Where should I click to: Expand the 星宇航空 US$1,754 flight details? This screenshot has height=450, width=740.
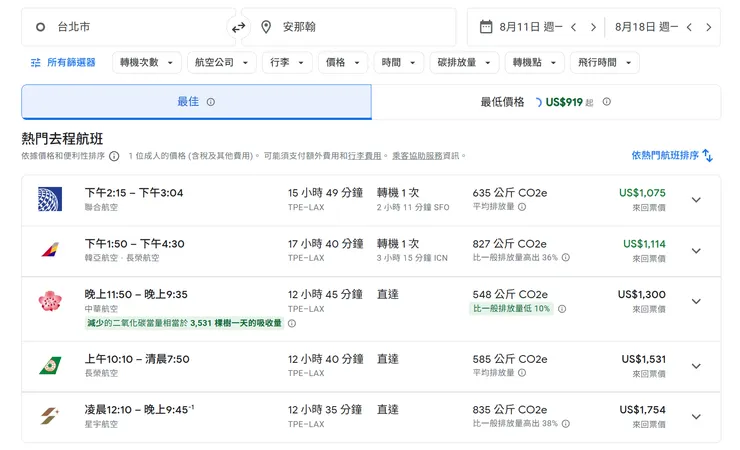[x=696, y=417]
